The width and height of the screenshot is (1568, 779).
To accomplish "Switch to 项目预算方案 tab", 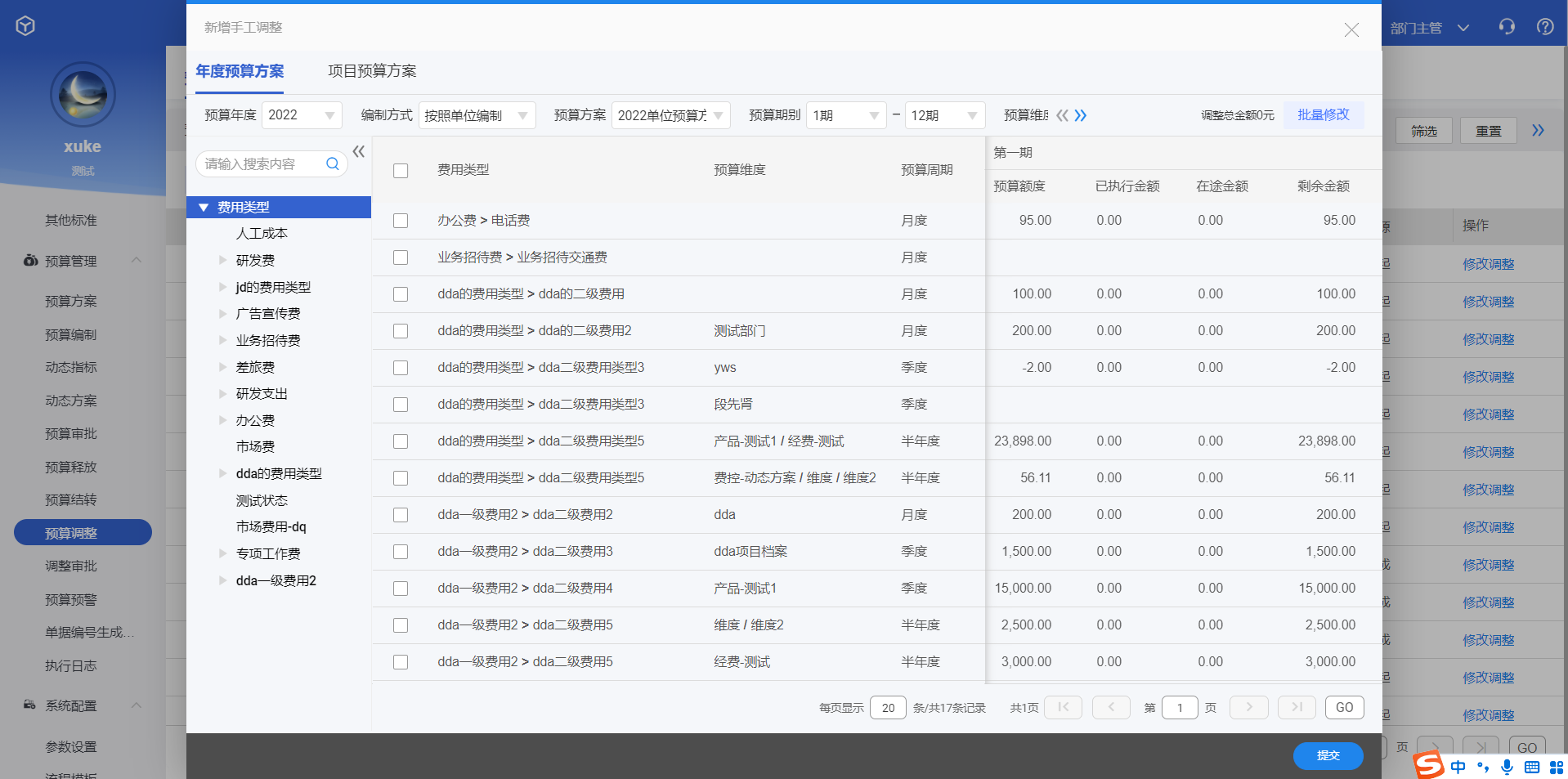I will coord(372,71).
